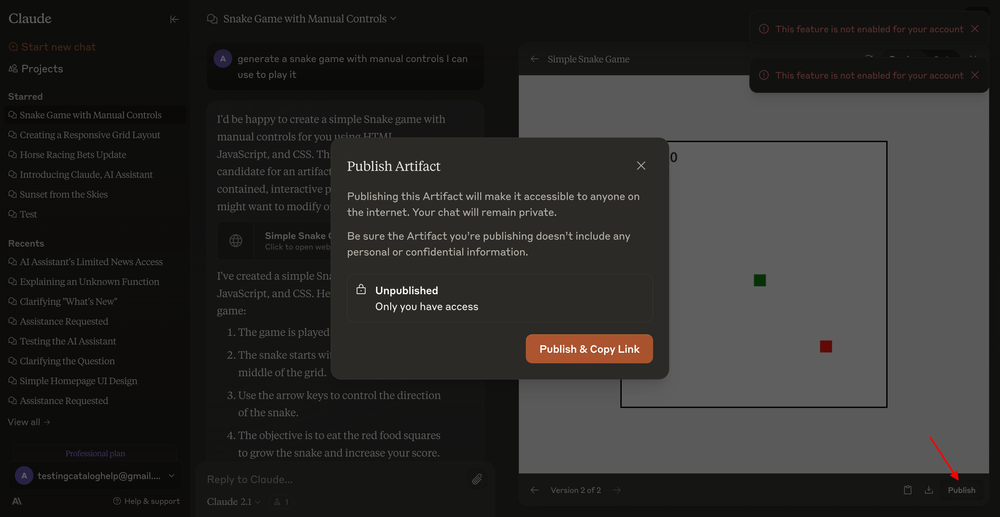Click the attach file paperclip icon

tap(477, 480)
